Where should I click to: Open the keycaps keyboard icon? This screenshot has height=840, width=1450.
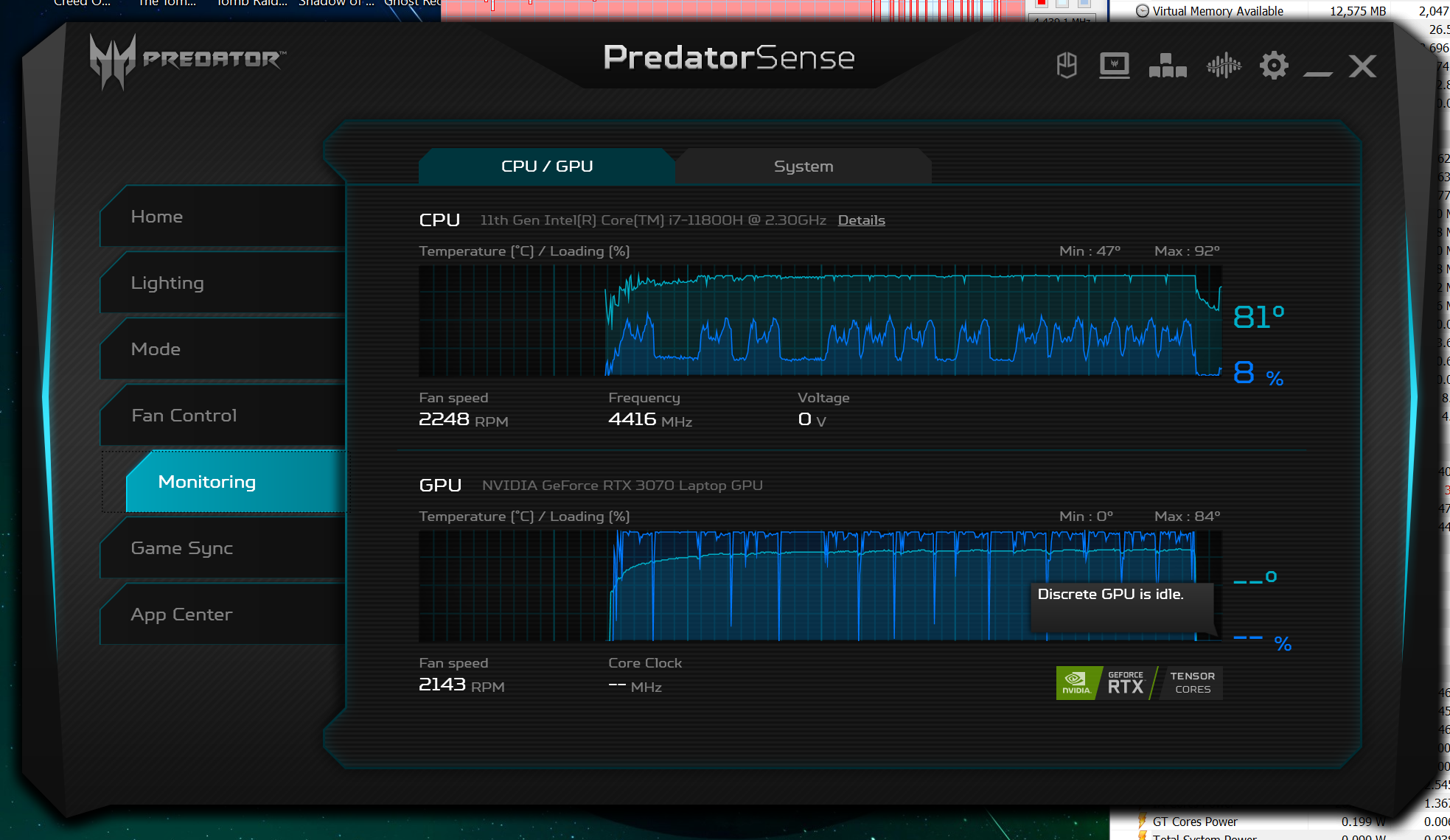pyautogui.click(x=1168, y=66)
